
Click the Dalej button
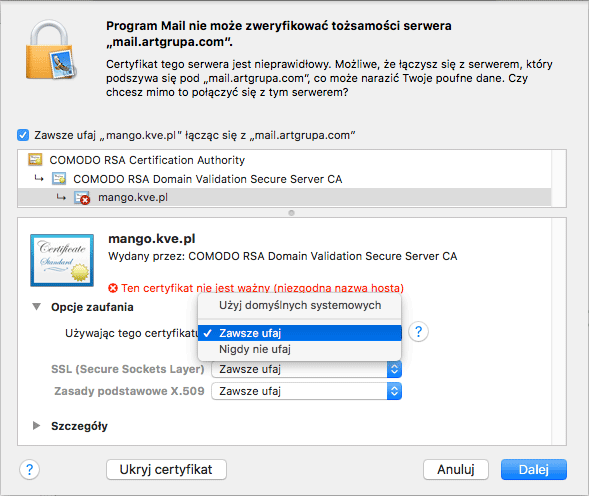(x=534, y=469)
